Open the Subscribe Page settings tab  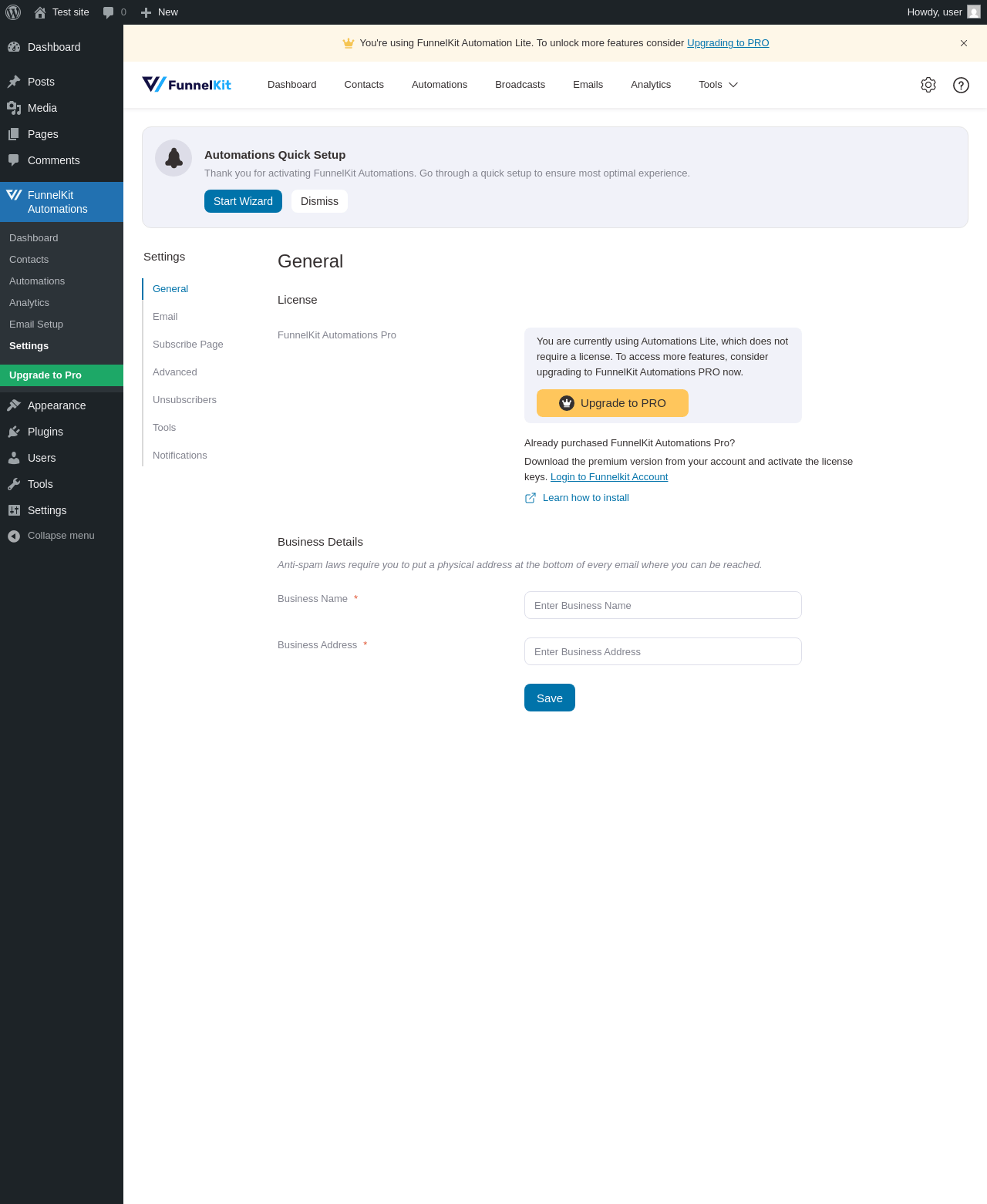[188, 345]
